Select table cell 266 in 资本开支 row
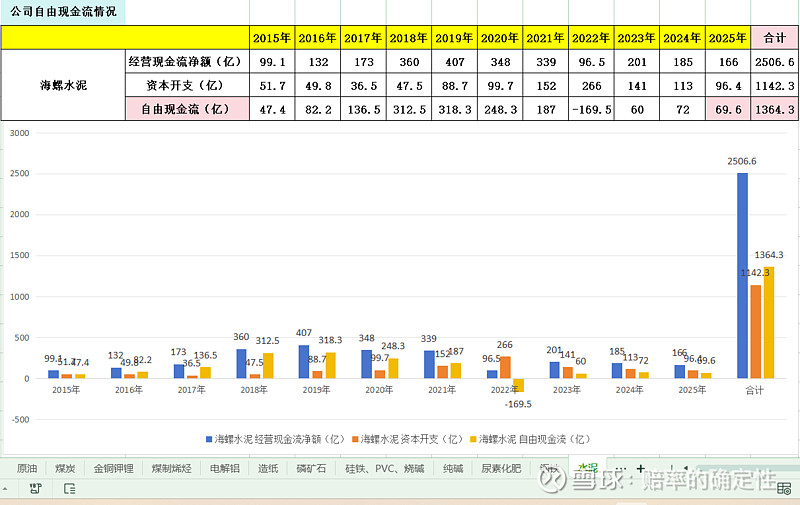800x505 pixels. click(x=591, y=85)
